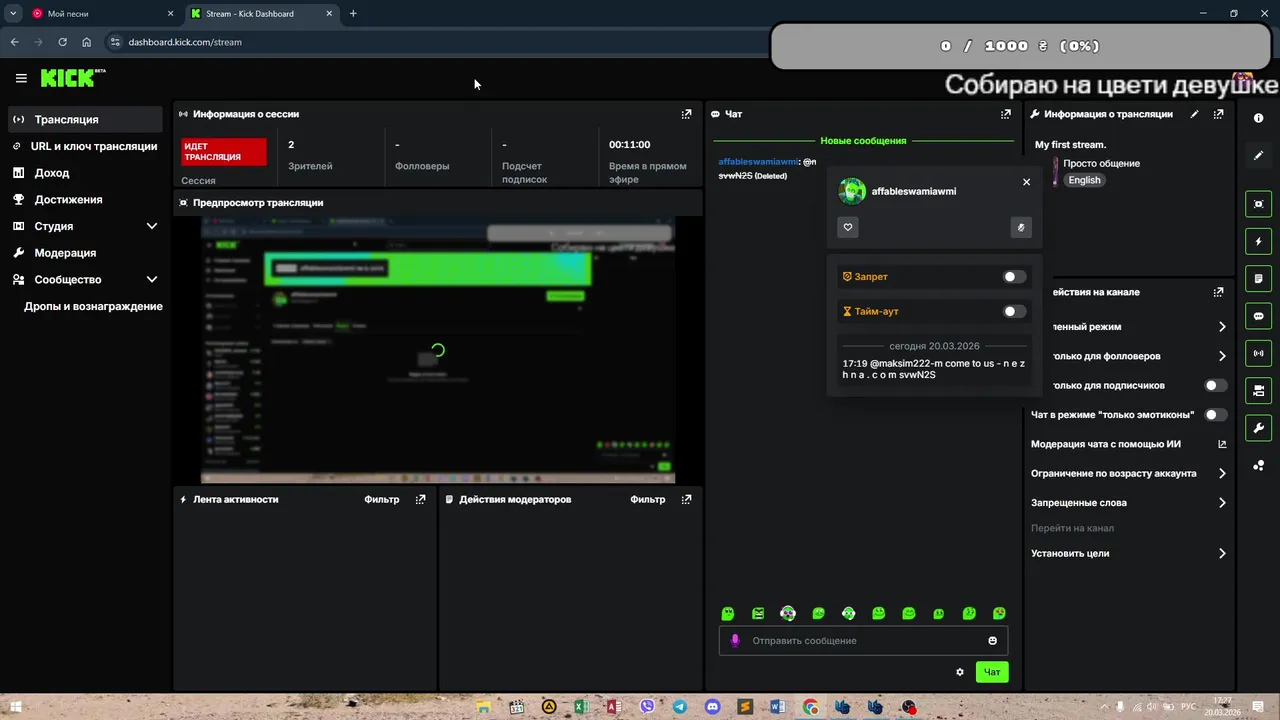Screen dimensions: 1280x720
Task: Click the ИДЕТ ТРАНСЛЯЦИЯ status badge
Action: coord(224,152)
